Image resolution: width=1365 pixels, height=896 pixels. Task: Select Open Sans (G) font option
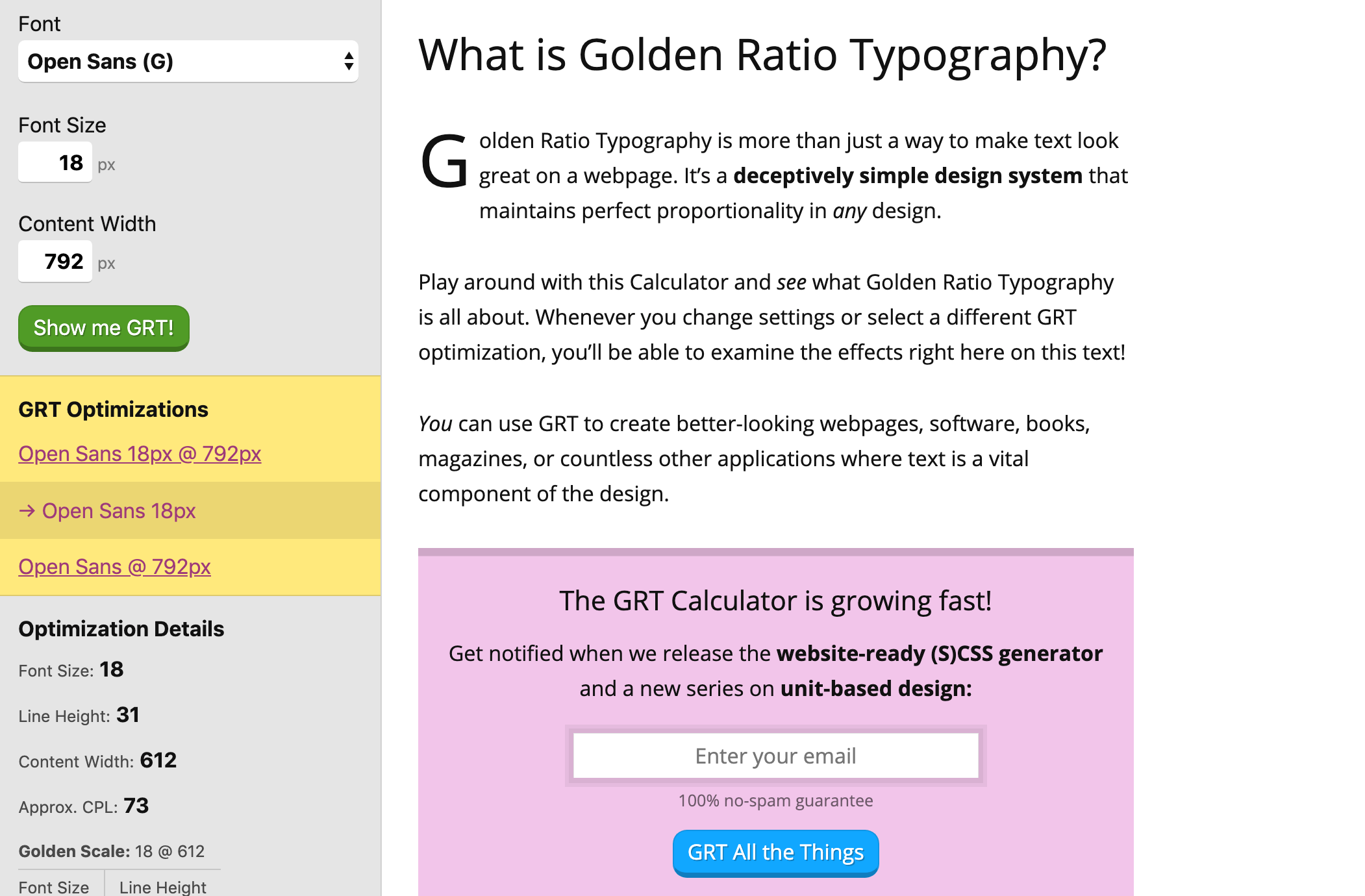click(189, 62)
